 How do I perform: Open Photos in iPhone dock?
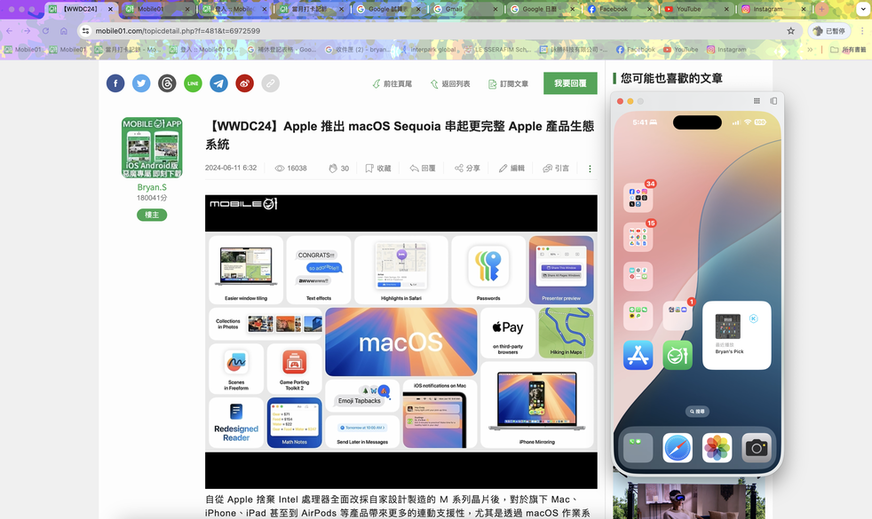click(717, 448)
